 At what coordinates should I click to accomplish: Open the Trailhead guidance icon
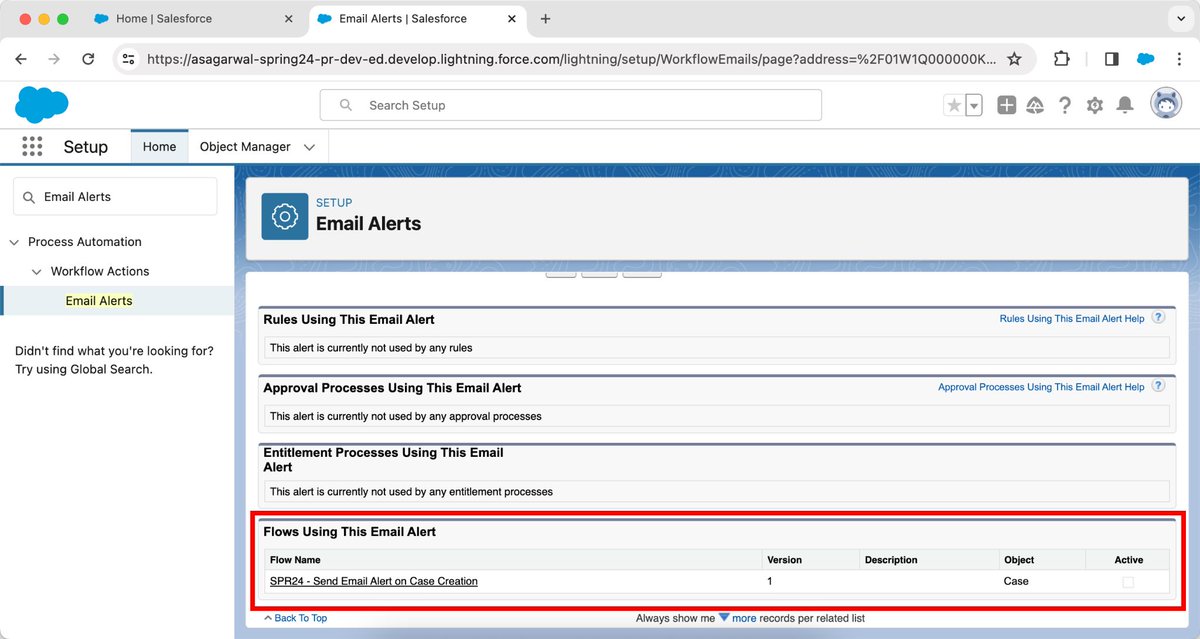pyautogui.click(x=1035, y=105)
